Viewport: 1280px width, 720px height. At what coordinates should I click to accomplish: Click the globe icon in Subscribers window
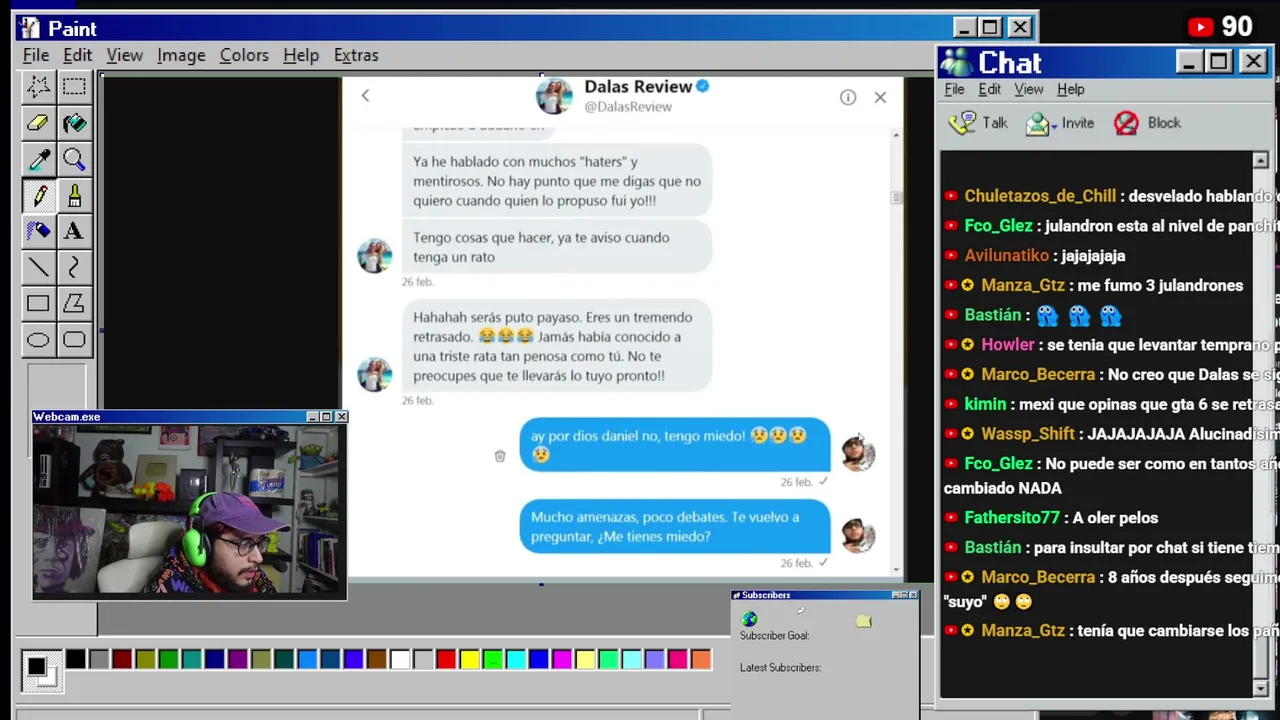point(749,620)
